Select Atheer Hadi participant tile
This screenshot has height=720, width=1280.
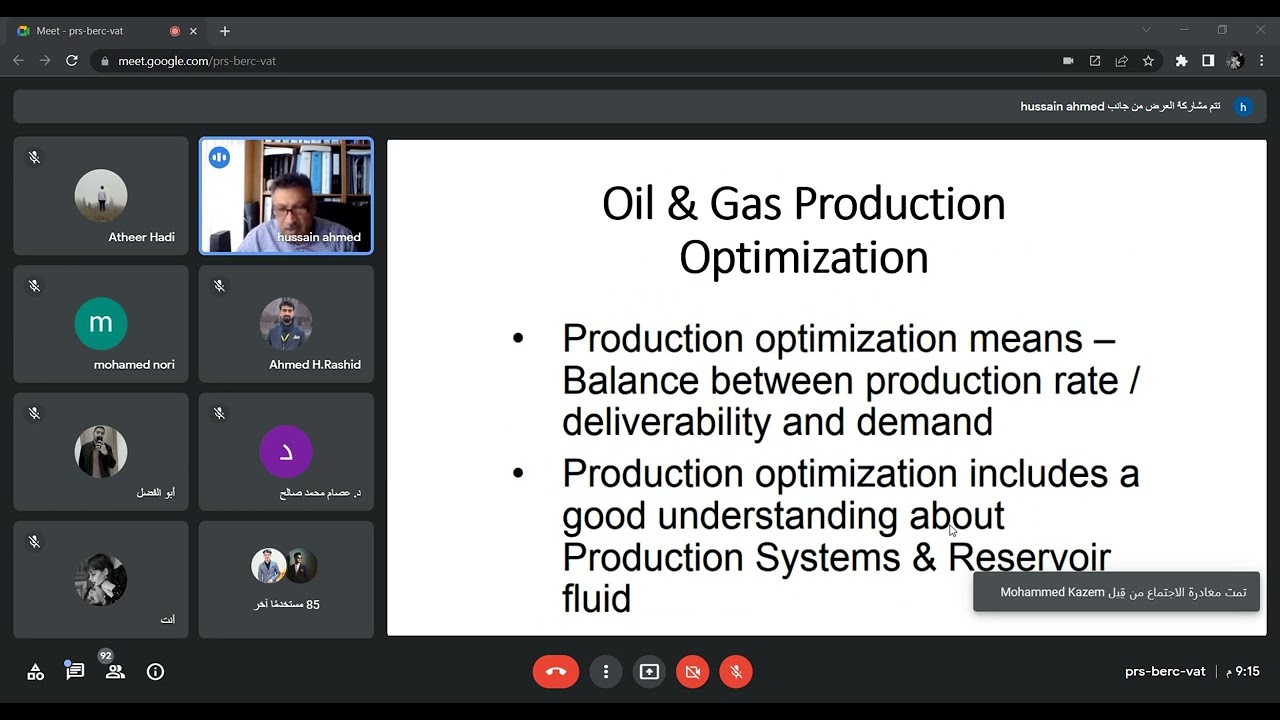pos(101,196)
